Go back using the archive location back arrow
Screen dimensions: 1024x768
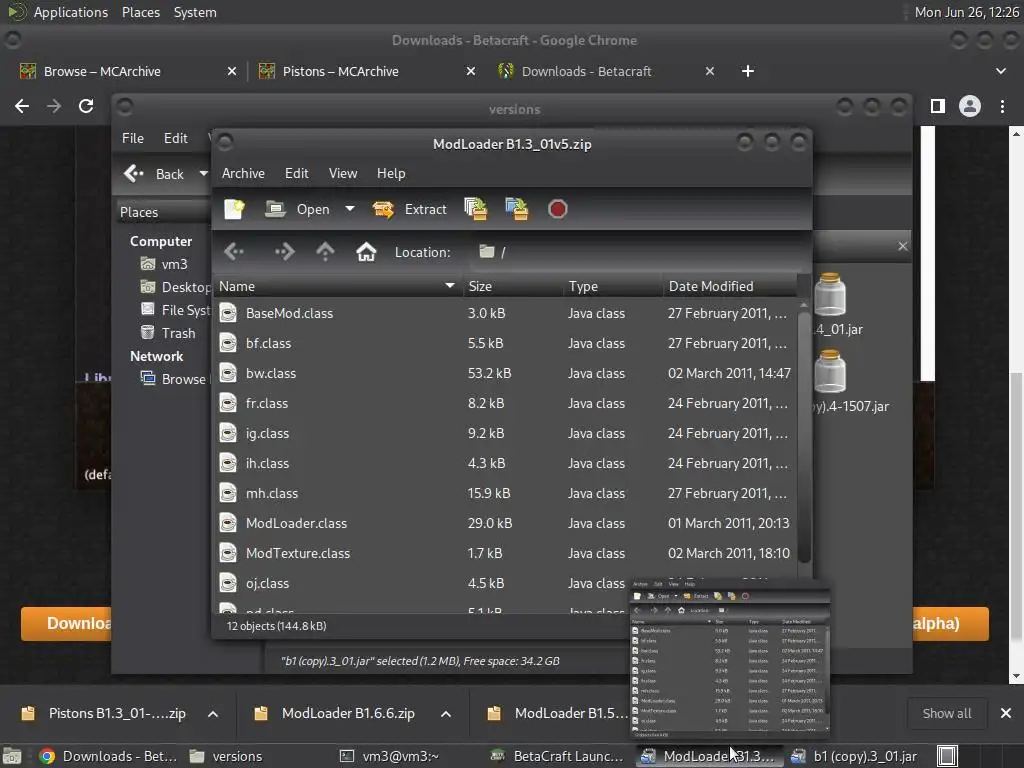coord(234,251)
